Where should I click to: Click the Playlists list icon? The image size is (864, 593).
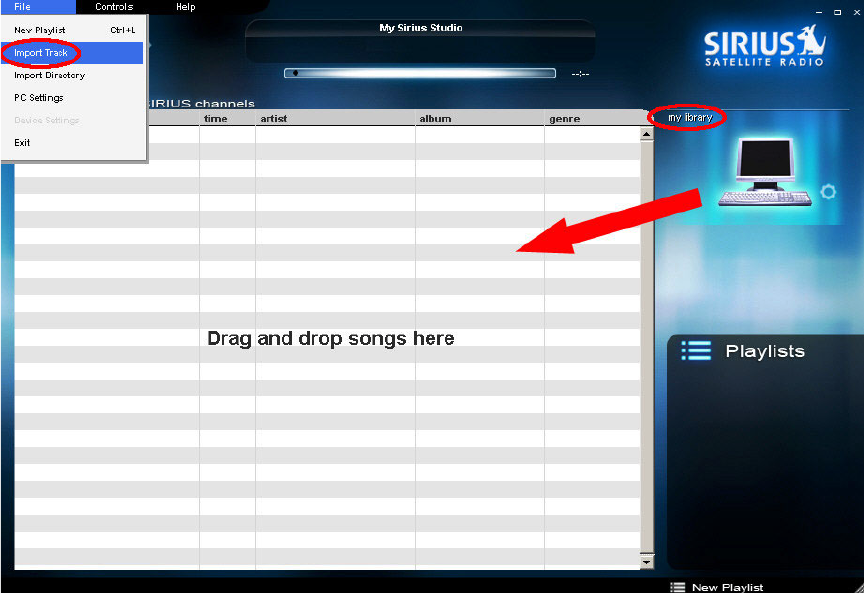(696, 351)
